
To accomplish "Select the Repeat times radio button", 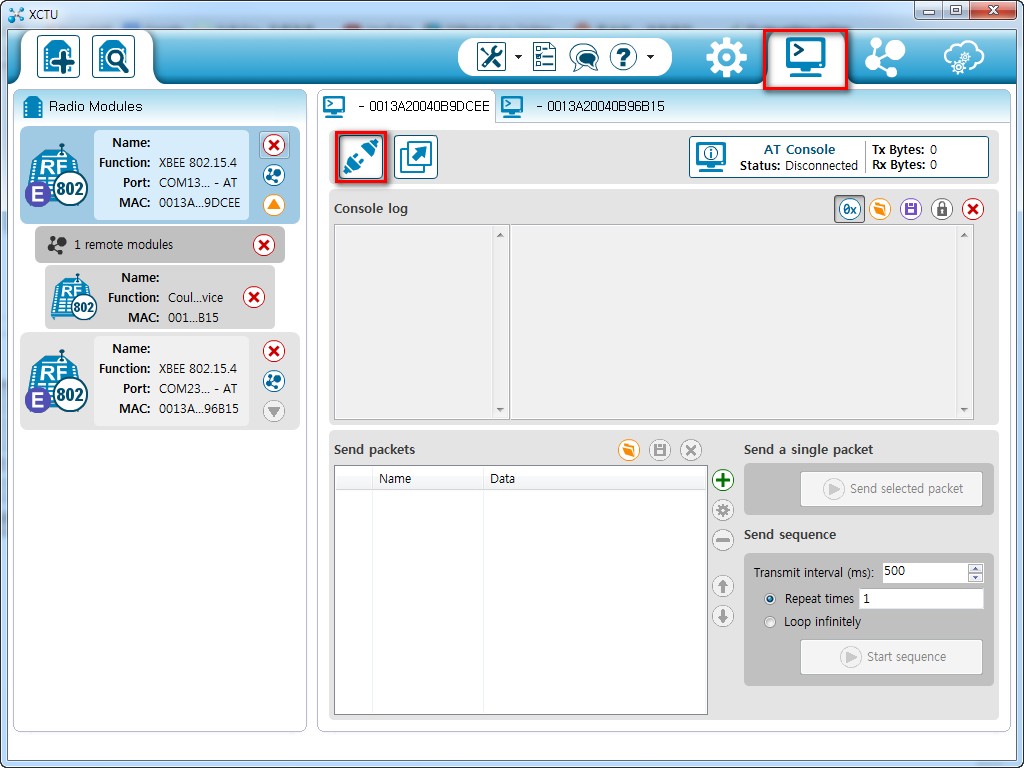I will click(770, 599).
